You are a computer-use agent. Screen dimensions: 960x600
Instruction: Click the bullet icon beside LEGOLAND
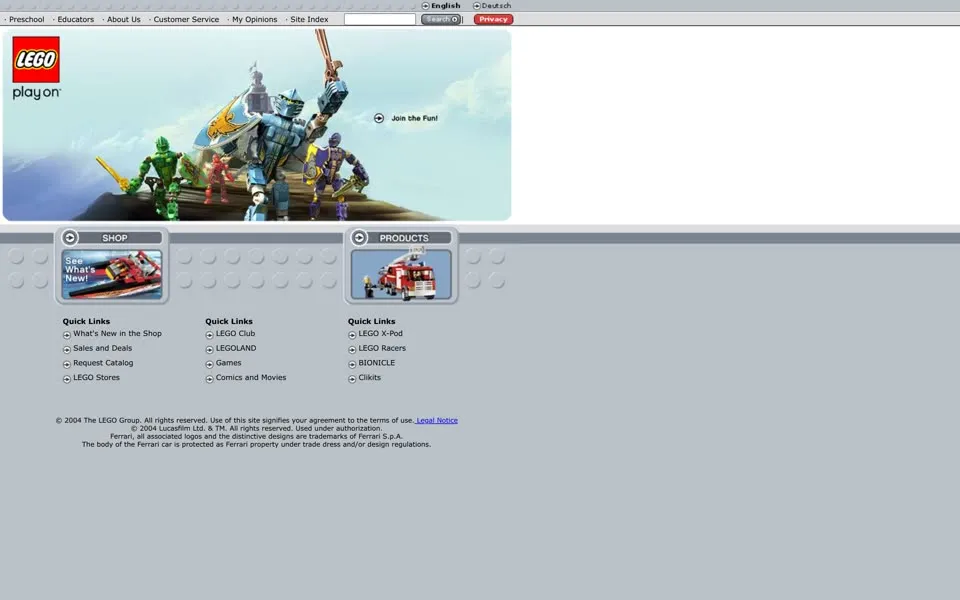209,350
